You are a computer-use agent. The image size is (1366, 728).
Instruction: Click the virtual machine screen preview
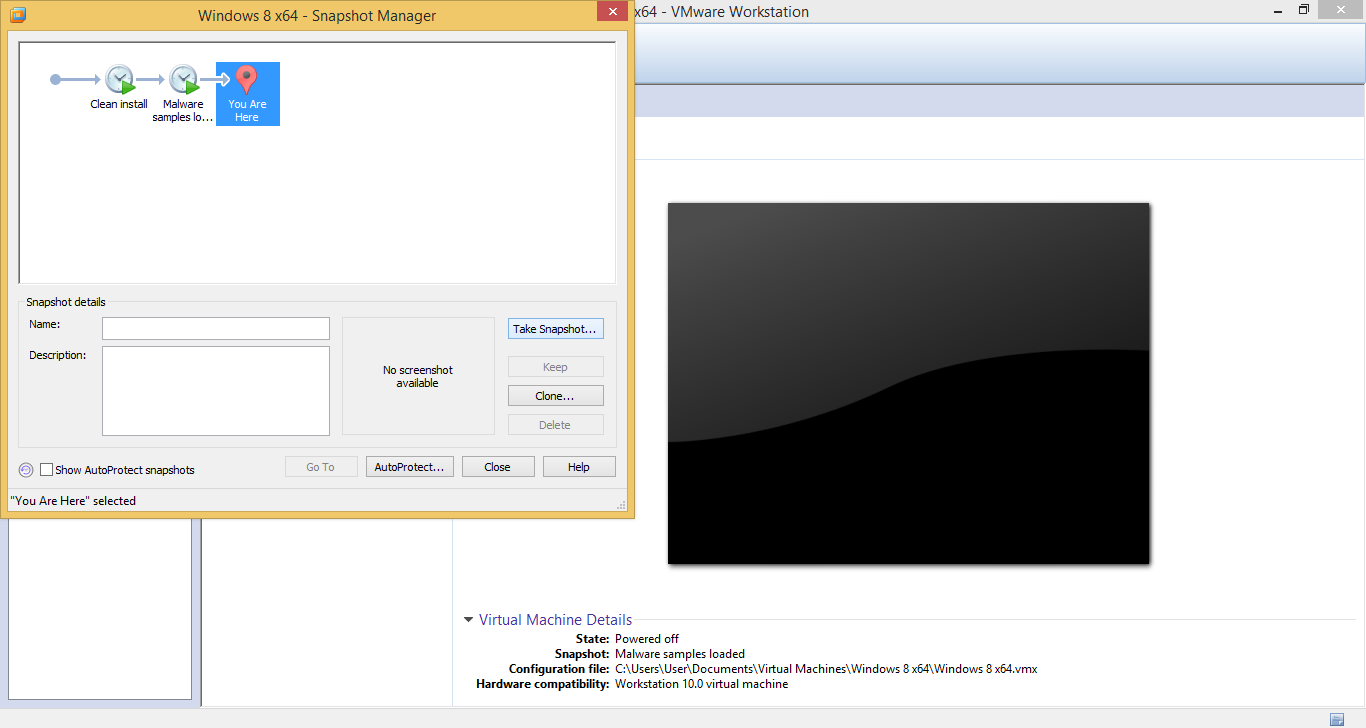coord(909,383)
